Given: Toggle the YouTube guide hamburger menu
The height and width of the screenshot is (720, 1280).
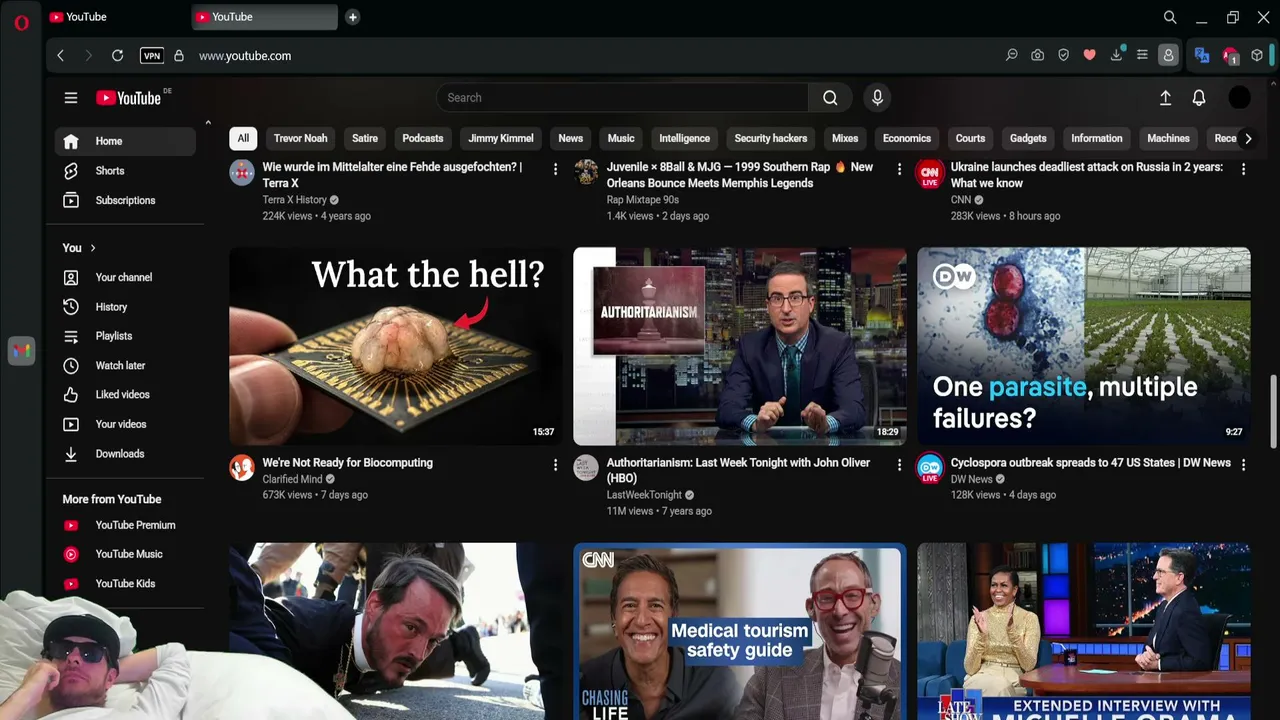Looking at the screenshot, I should (71, 98).
